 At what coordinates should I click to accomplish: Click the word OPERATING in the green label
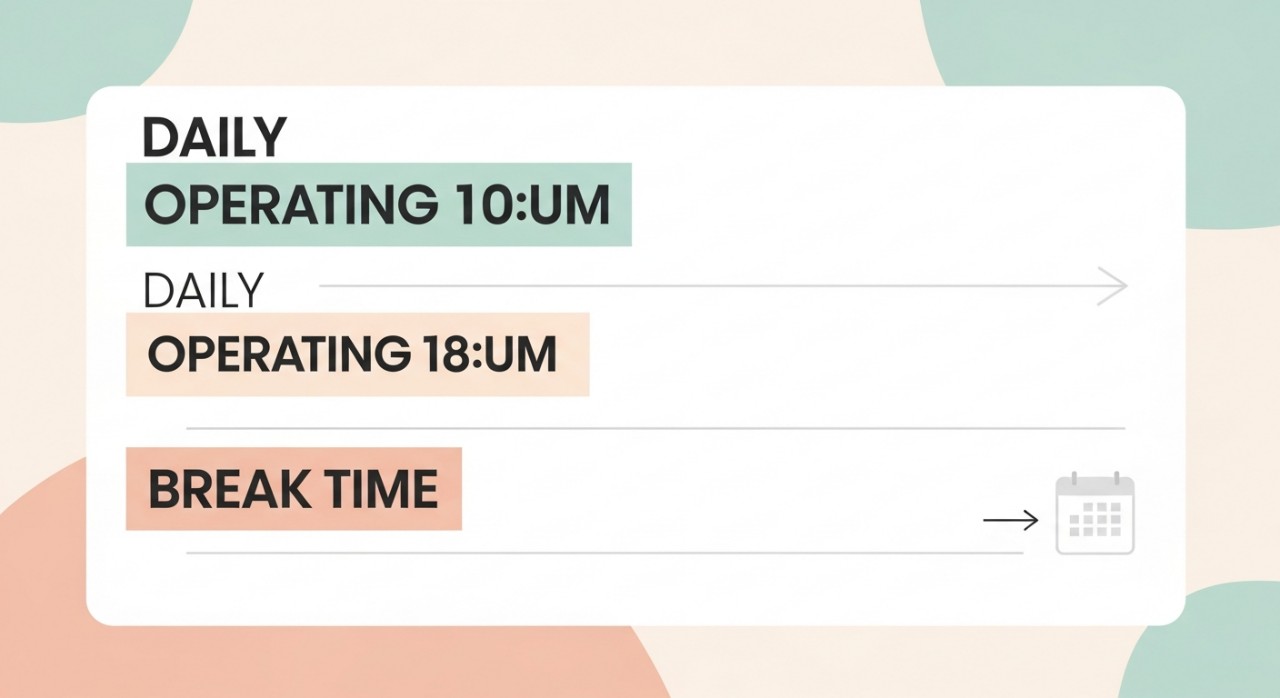tap(290, 205)
